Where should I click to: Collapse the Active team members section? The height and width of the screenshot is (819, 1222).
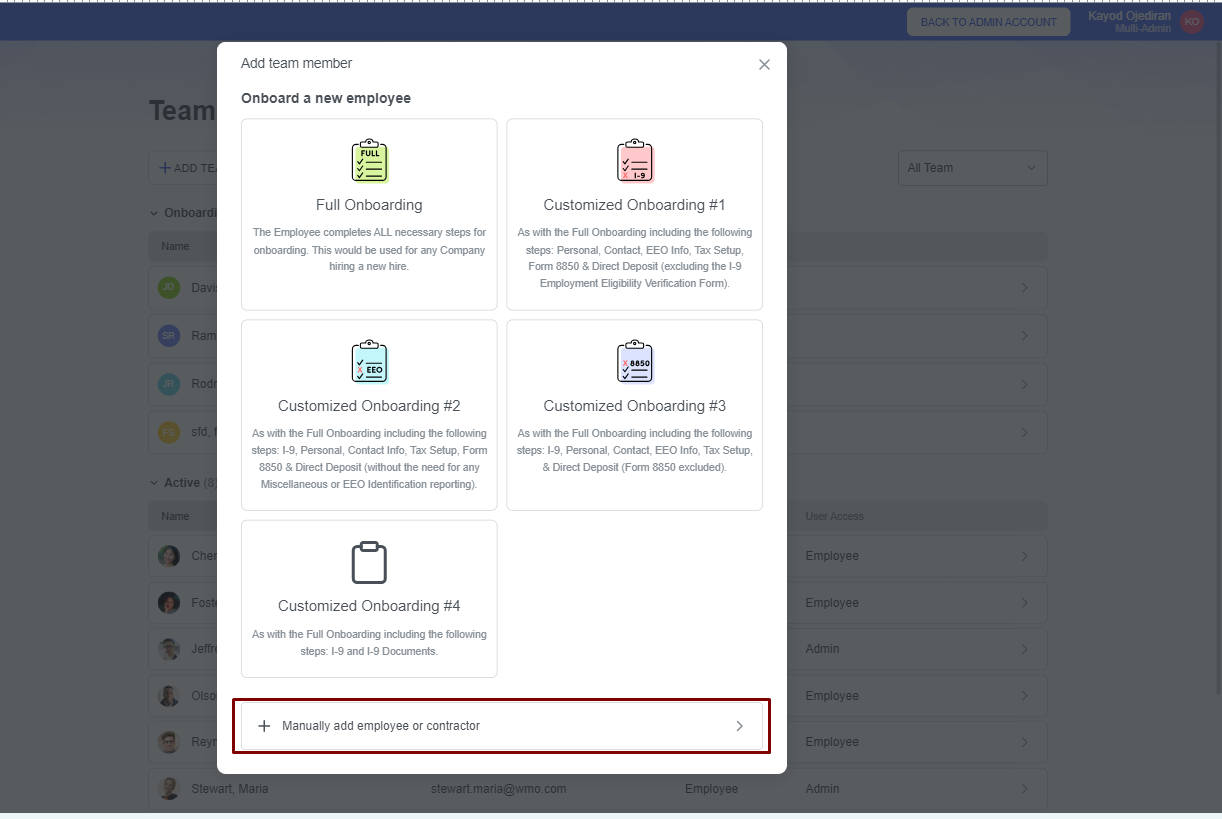(154, 483)
